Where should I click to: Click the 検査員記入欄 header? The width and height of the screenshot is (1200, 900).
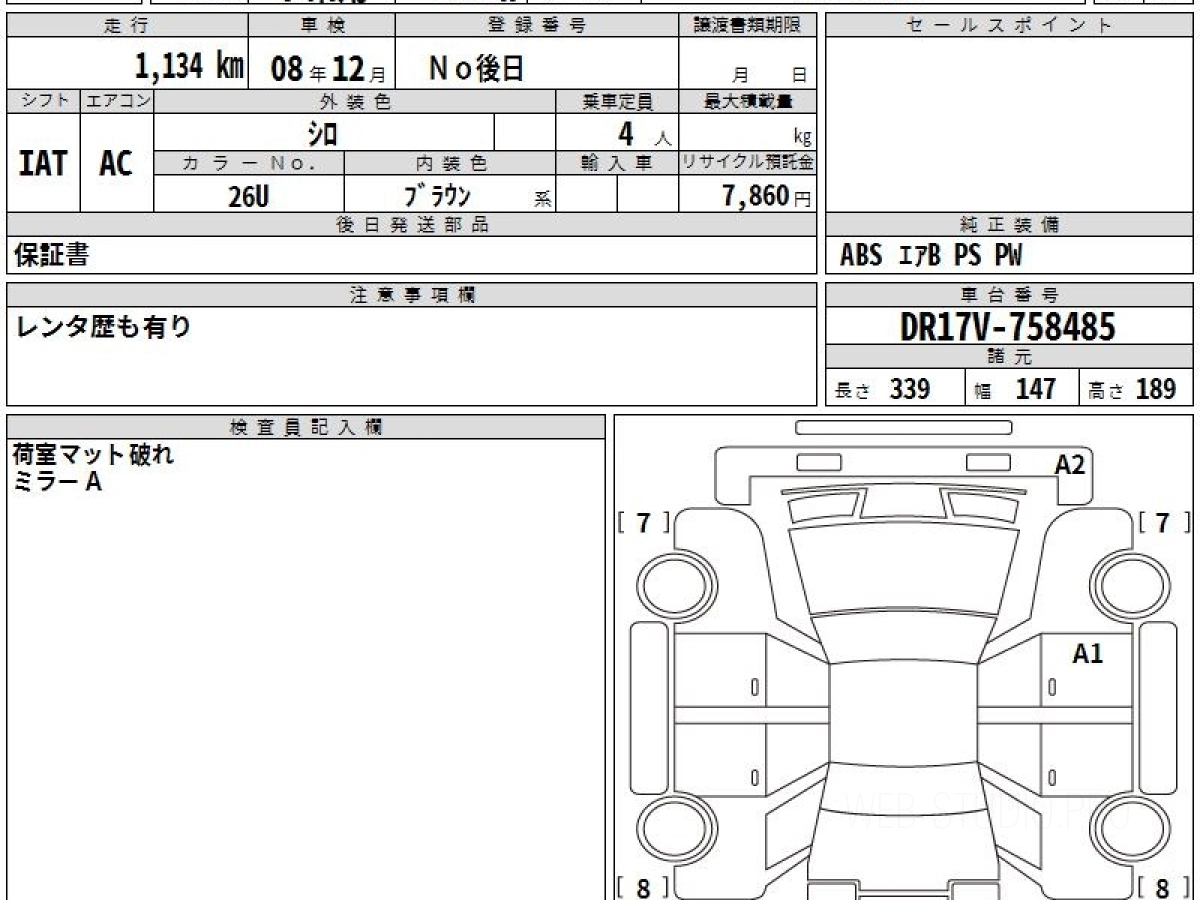pyautogui.click(x=306, y=426)
